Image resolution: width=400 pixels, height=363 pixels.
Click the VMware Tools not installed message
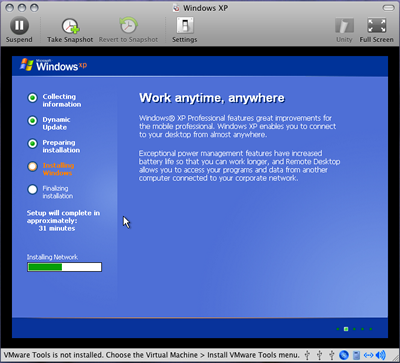151,355
